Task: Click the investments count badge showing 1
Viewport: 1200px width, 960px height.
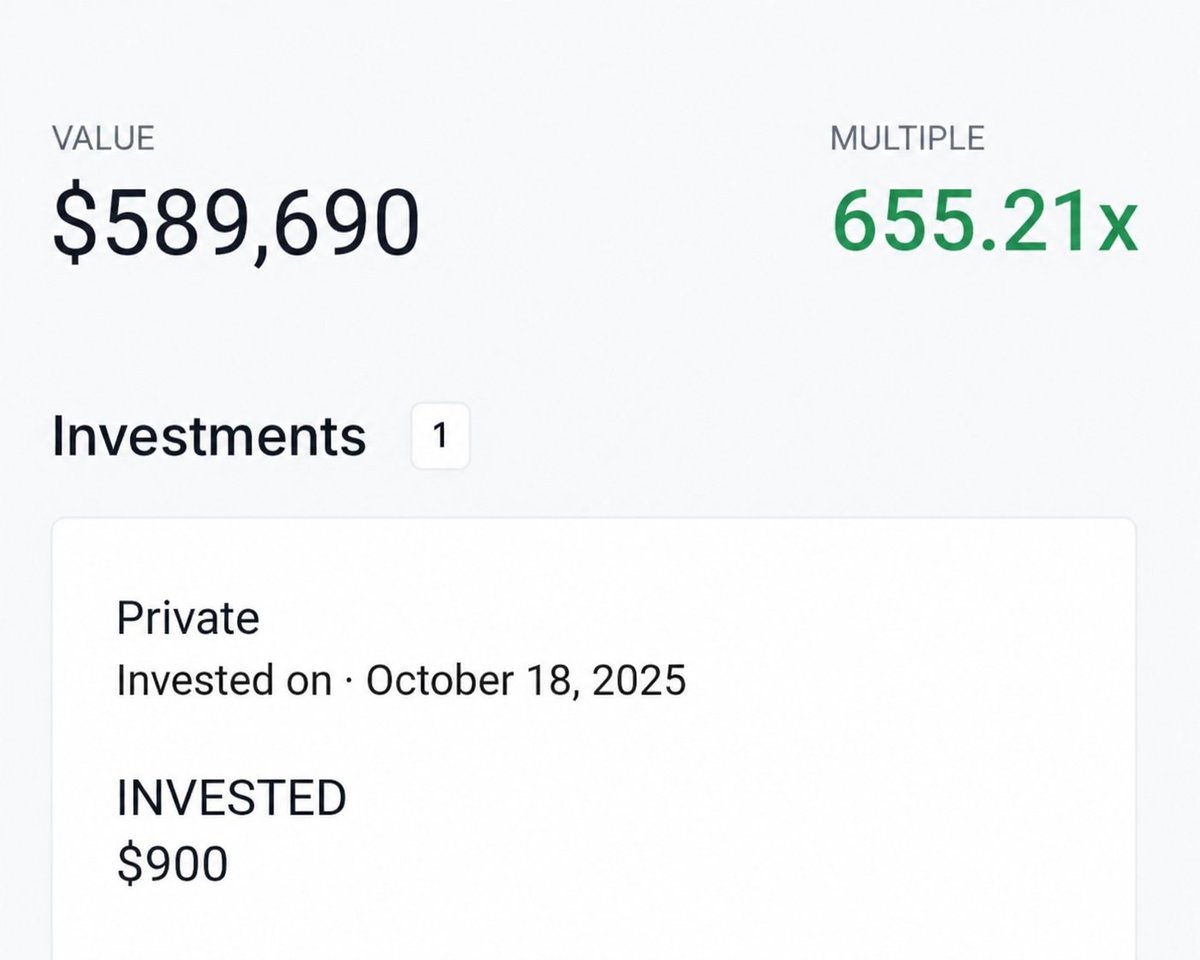Action: click(440, 437)
